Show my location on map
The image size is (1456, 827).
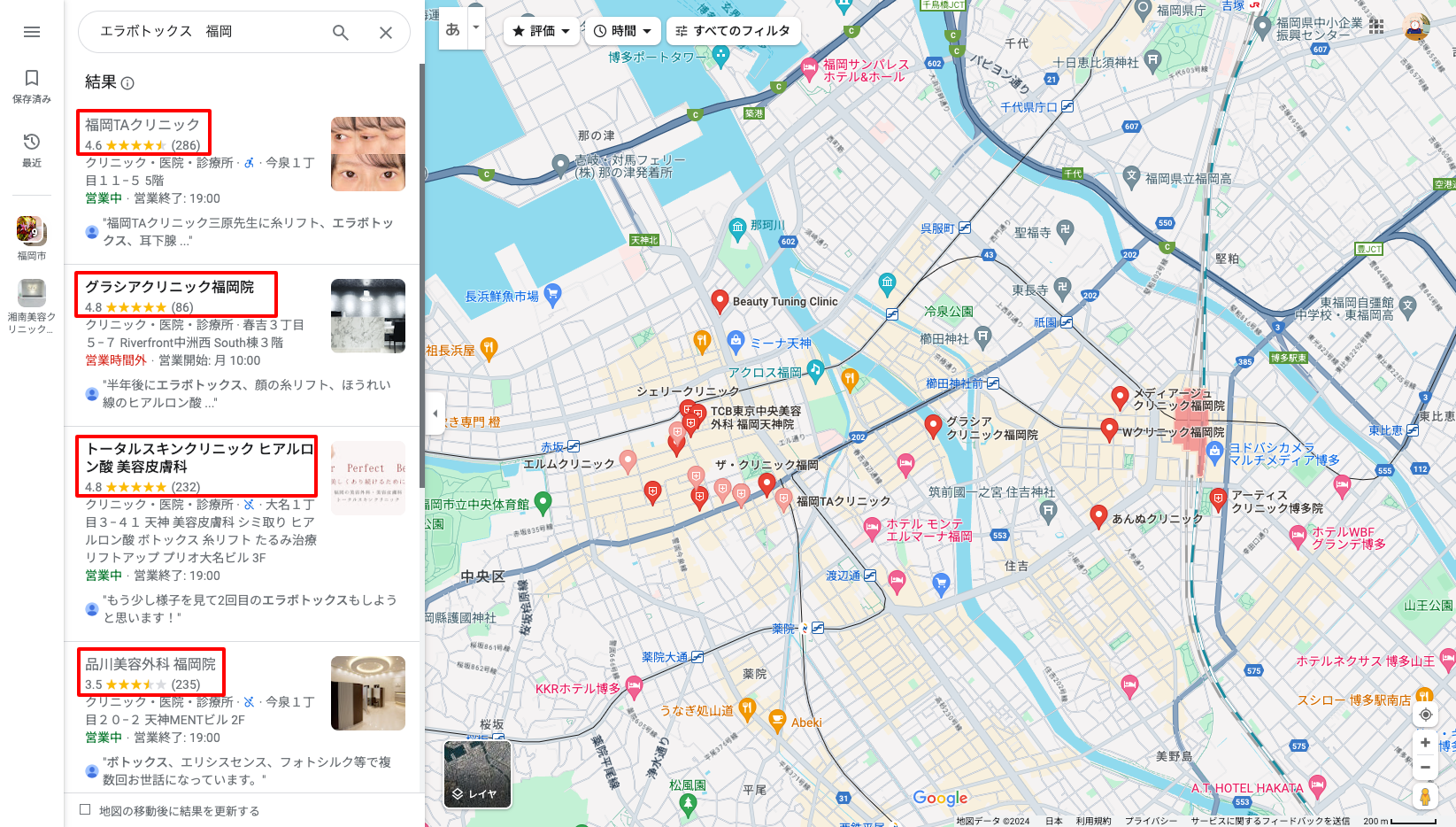point(1425,715)
